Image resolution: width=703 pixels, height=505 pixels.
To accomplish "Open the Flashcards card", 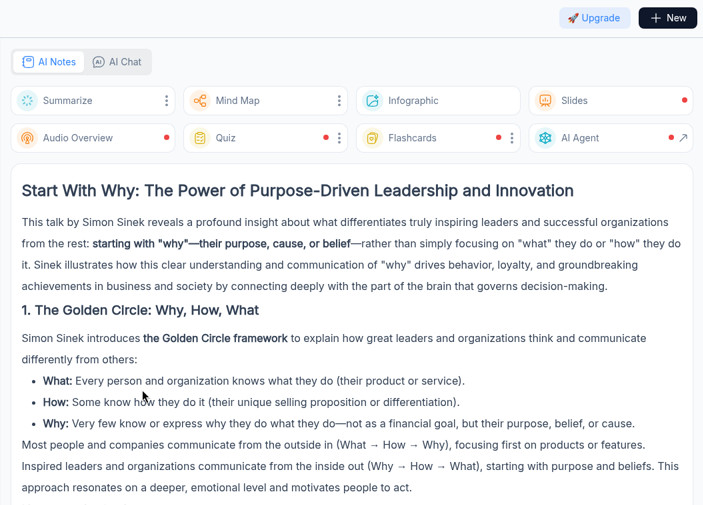I will (x=438, y=138).
